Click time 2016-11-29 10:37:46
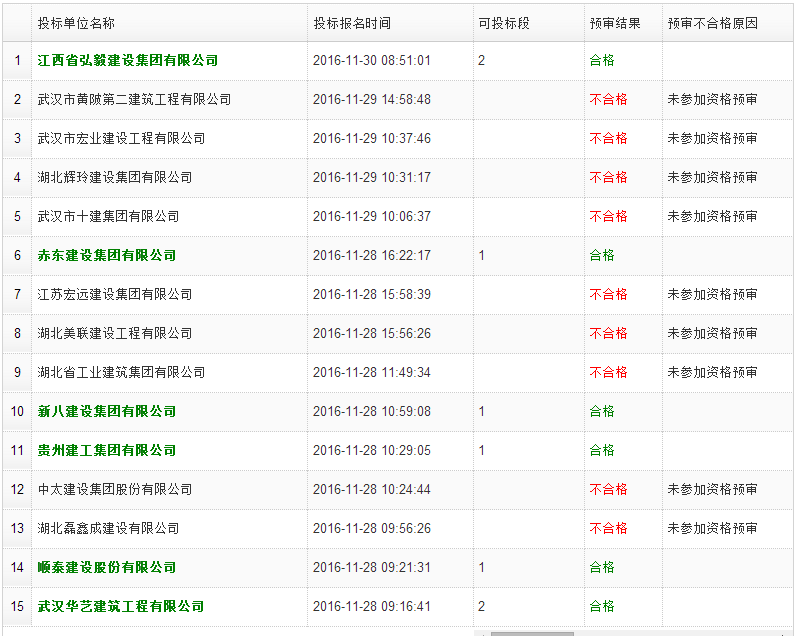 [x=372, y=139]
